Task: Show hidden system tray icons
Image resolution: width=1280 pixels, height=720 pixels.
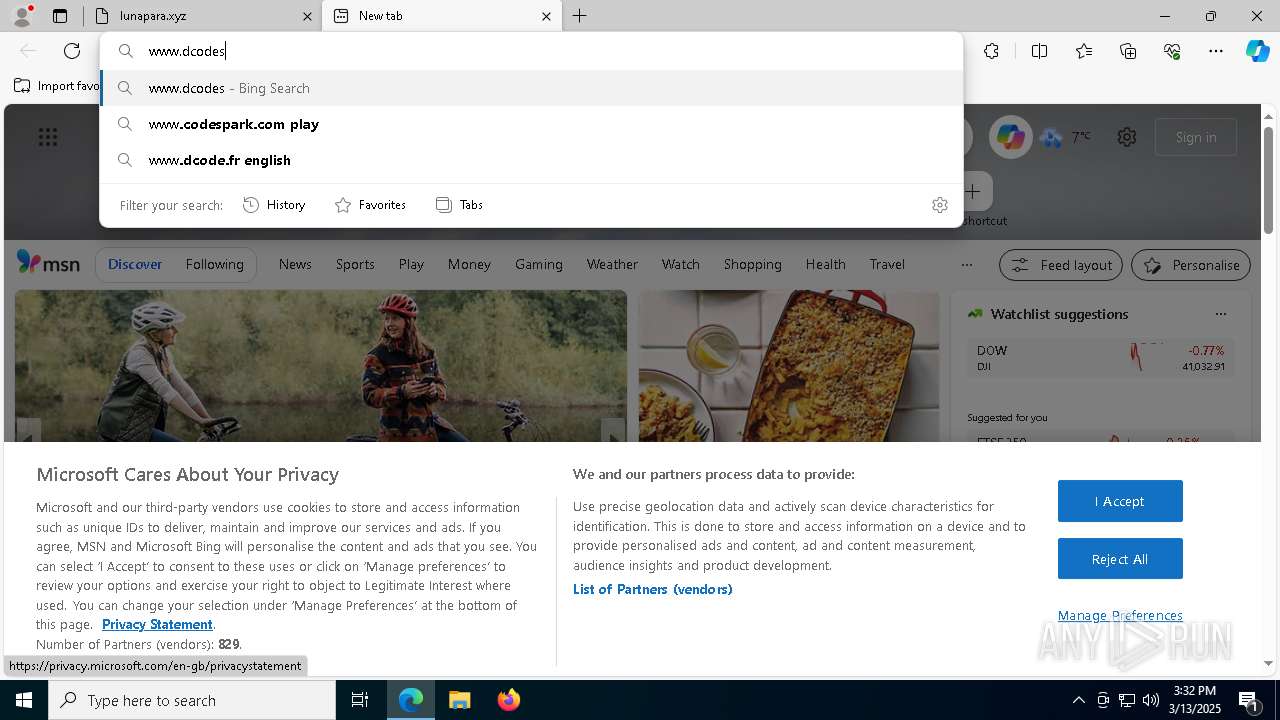Action: tap(1078, 700)
